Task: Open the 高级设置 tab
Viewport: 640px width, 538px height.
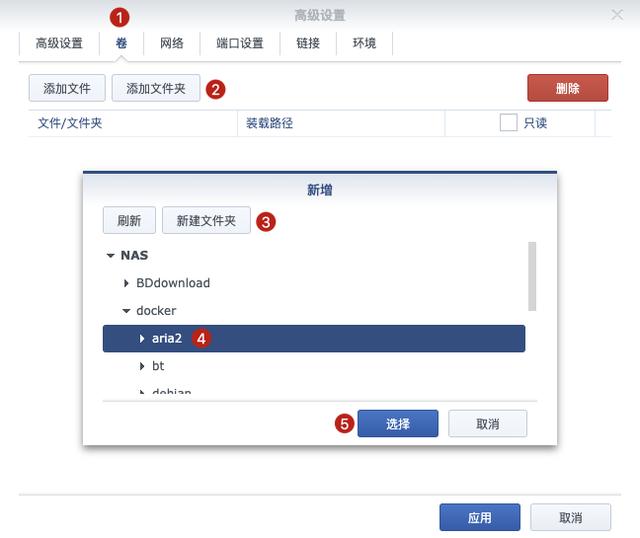Action: coord(59,43)
